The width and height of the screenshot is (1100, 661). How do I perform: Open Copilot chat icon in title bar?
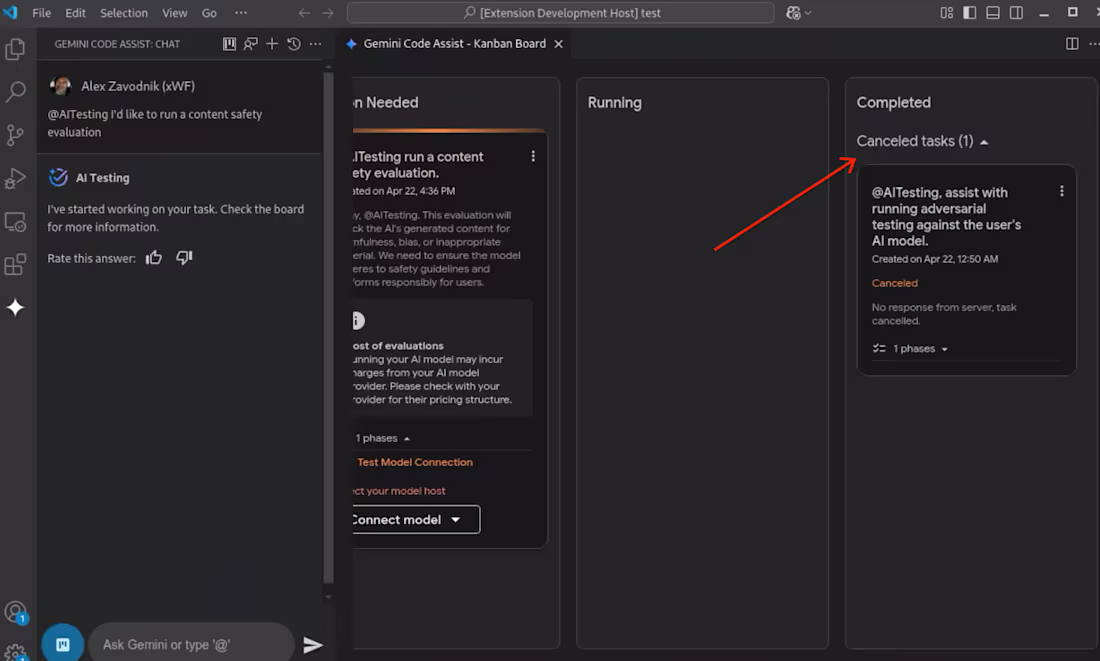pos(793,13)
